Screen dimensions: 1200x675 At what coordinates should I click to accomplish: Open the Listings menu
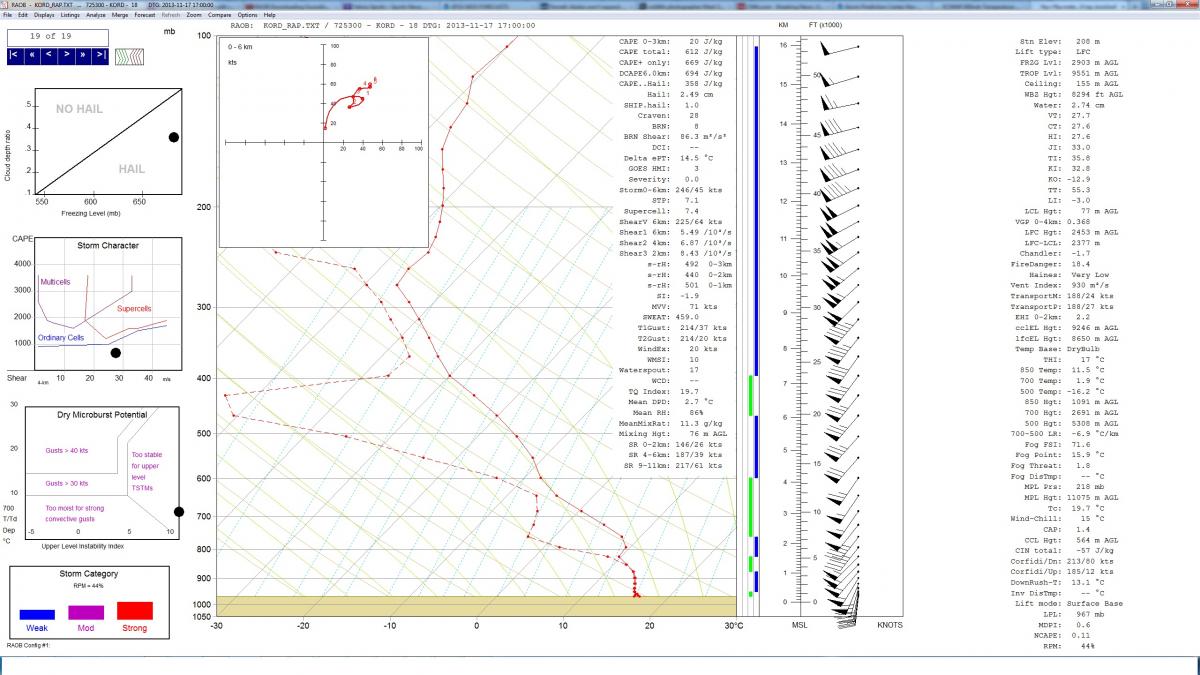(x=70, y=15)
